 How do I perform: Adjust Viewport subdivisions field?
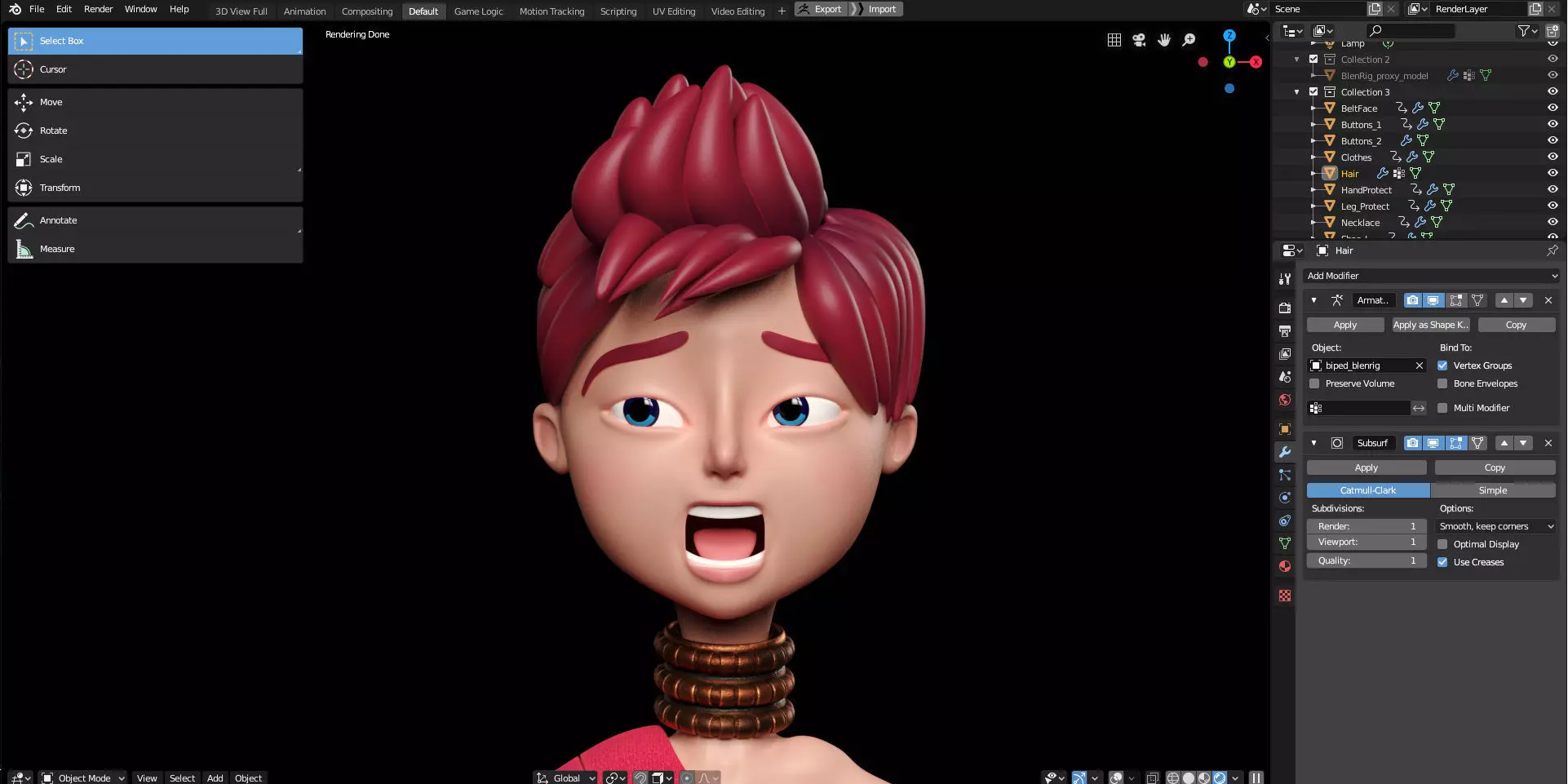(1366, 542)
